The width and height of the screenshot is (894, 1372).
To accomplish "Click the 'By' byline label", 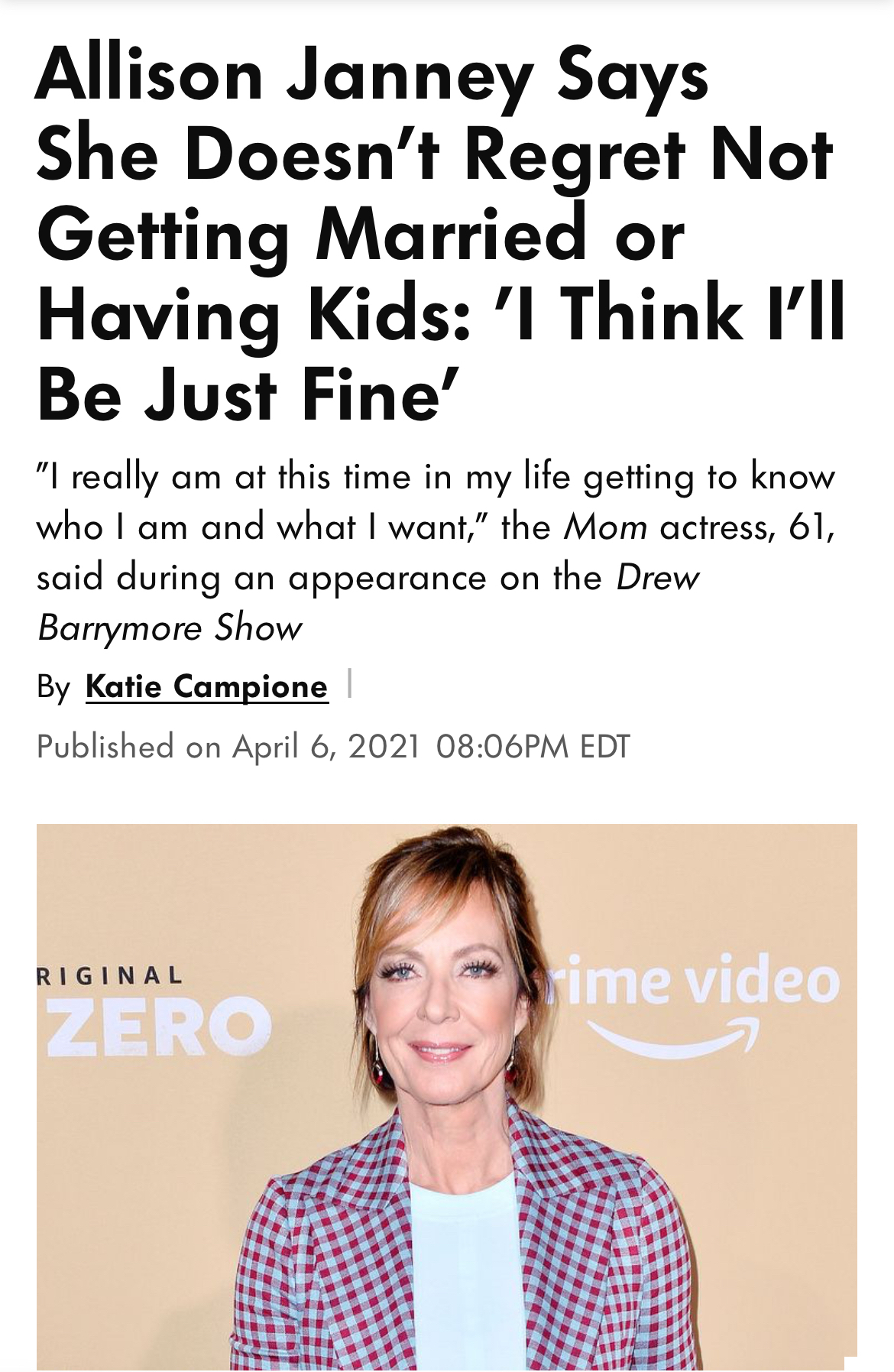I will (53, 687).
